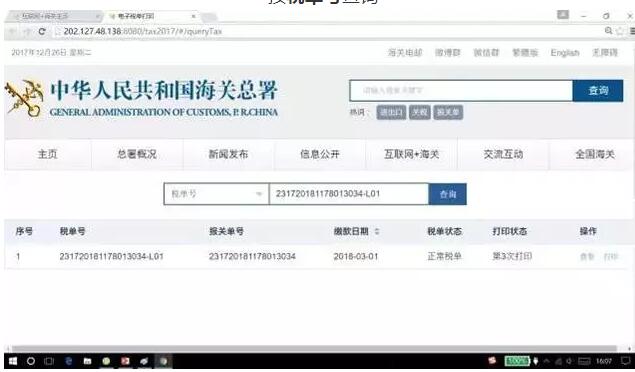Viewport: 635px width, 372px height.
Task: Open the notification action center icon
Action: (626, 361)
